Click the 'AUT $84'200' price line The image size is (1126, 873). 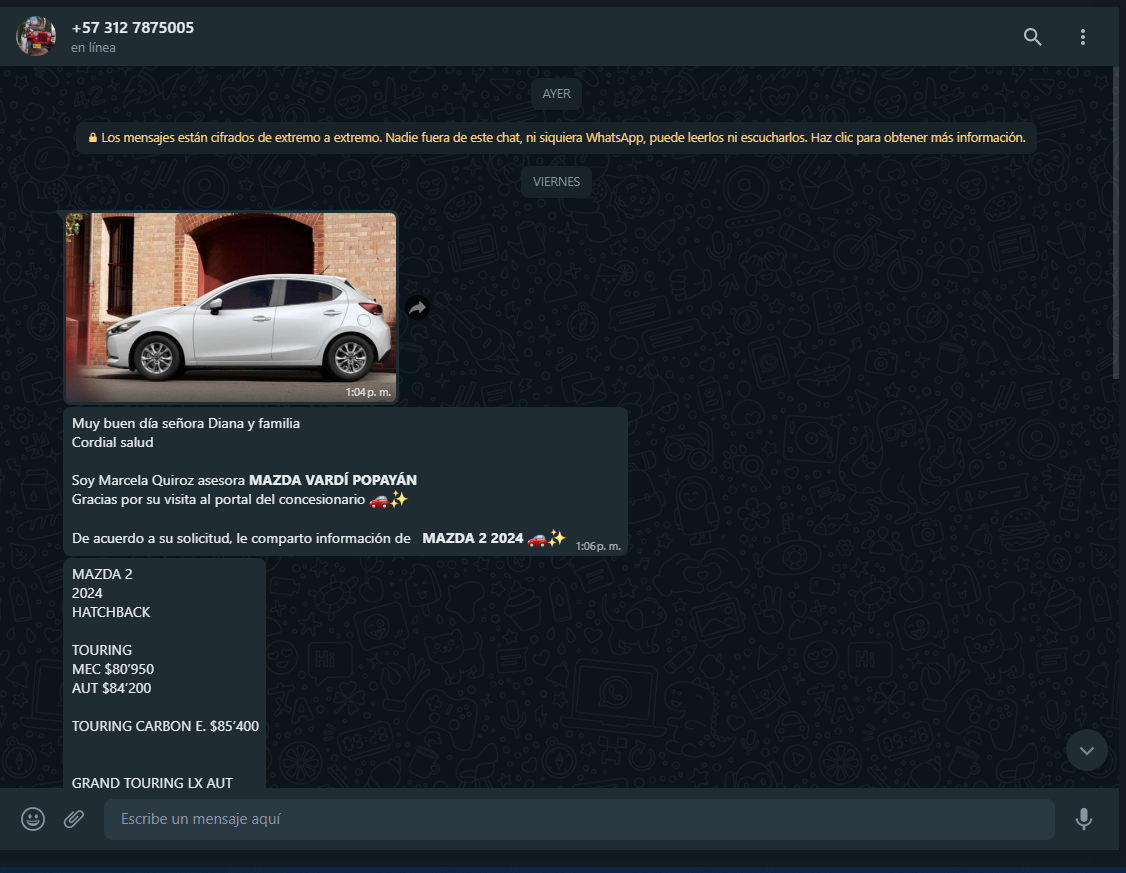click(111, 688)
